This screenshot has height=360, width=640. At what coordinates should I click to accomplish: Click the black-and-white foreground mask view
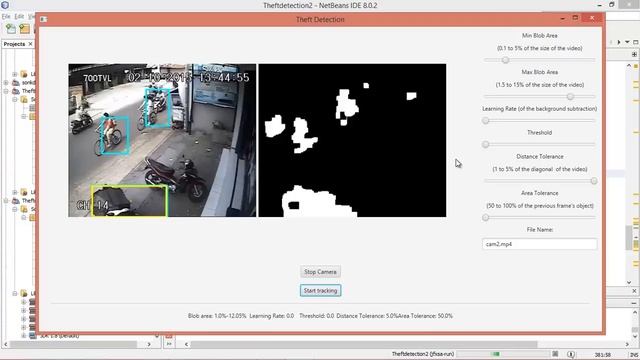pos(352,140)
